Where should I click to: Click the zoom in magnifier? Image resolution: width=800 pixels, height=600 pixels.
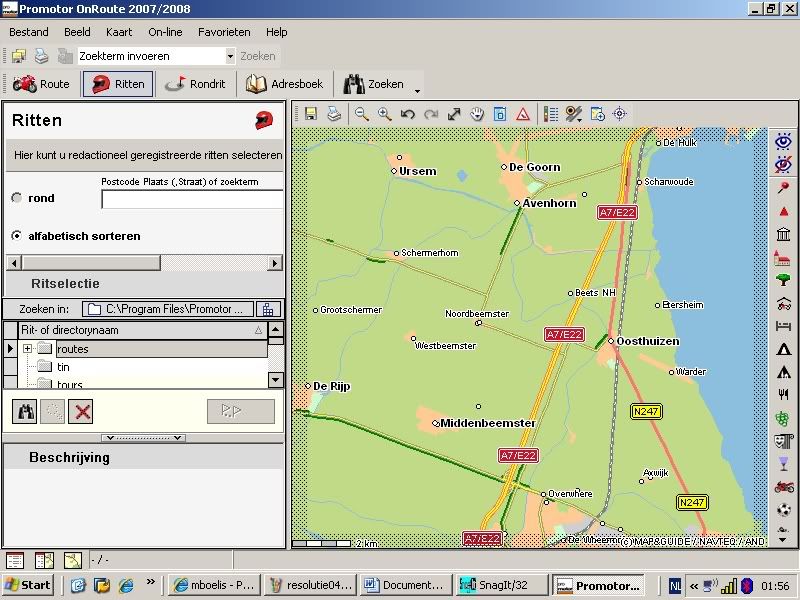tap(385, 114)
